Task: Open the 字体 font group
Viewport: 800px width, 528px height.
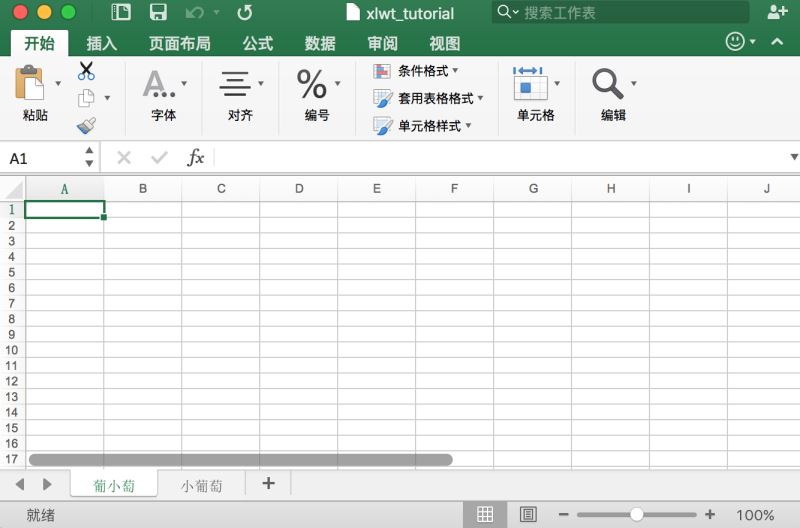Action: point(163,95)
